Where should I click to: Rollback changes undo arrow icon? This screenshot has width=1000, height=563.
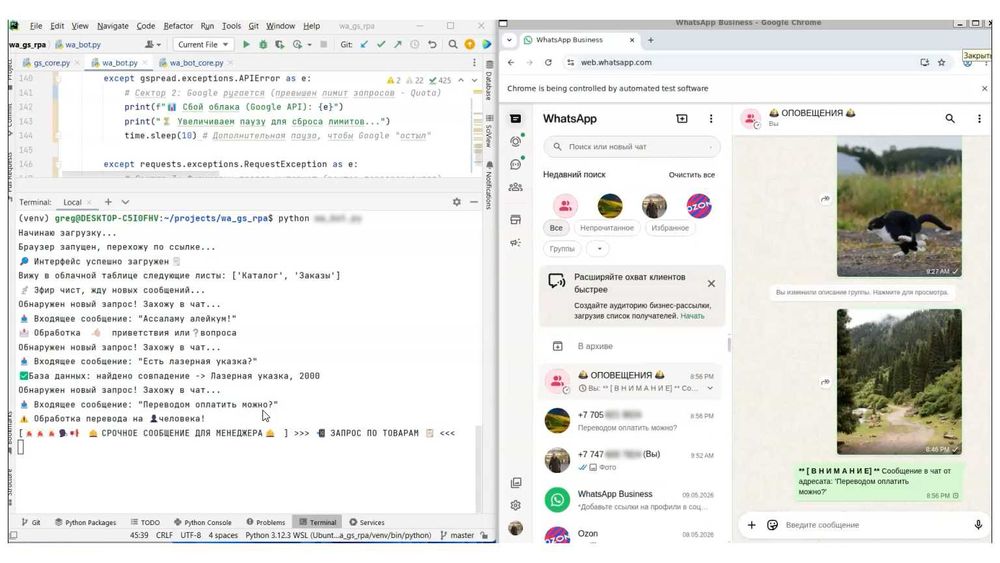[432, 45]
